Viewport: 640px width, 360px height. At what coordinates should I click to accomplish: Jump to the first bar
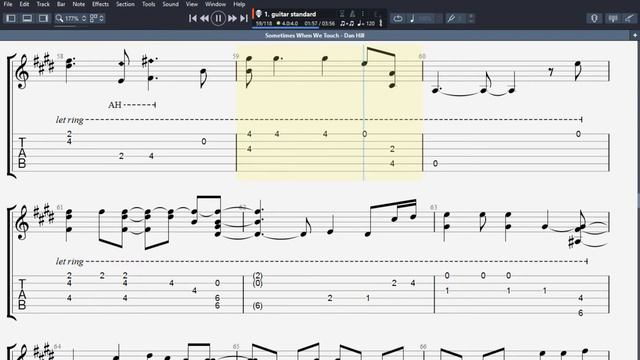(193, 18)
